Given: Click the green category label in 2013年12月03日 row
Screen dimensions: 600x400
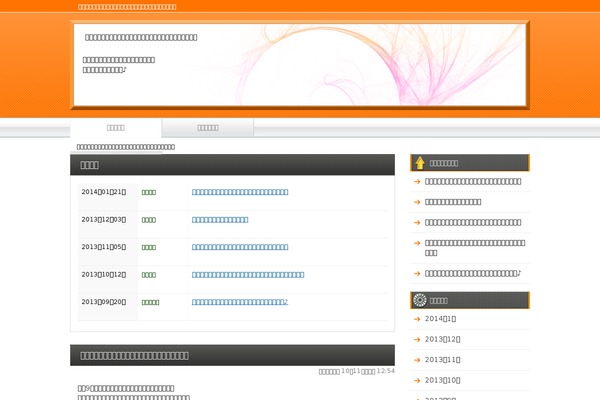Looking at the screenshot, I should coord(149,220).
